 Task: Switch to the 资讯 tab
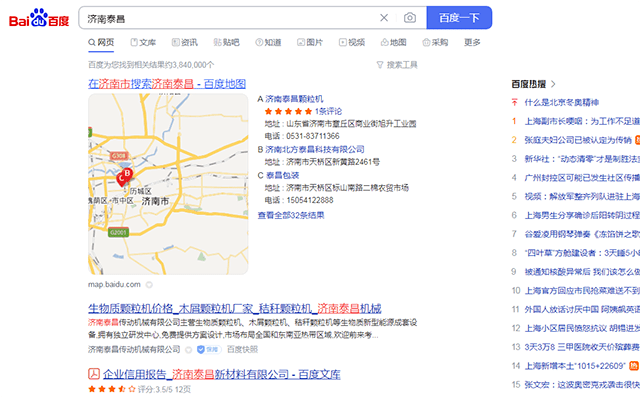click(x=185, y=42)
